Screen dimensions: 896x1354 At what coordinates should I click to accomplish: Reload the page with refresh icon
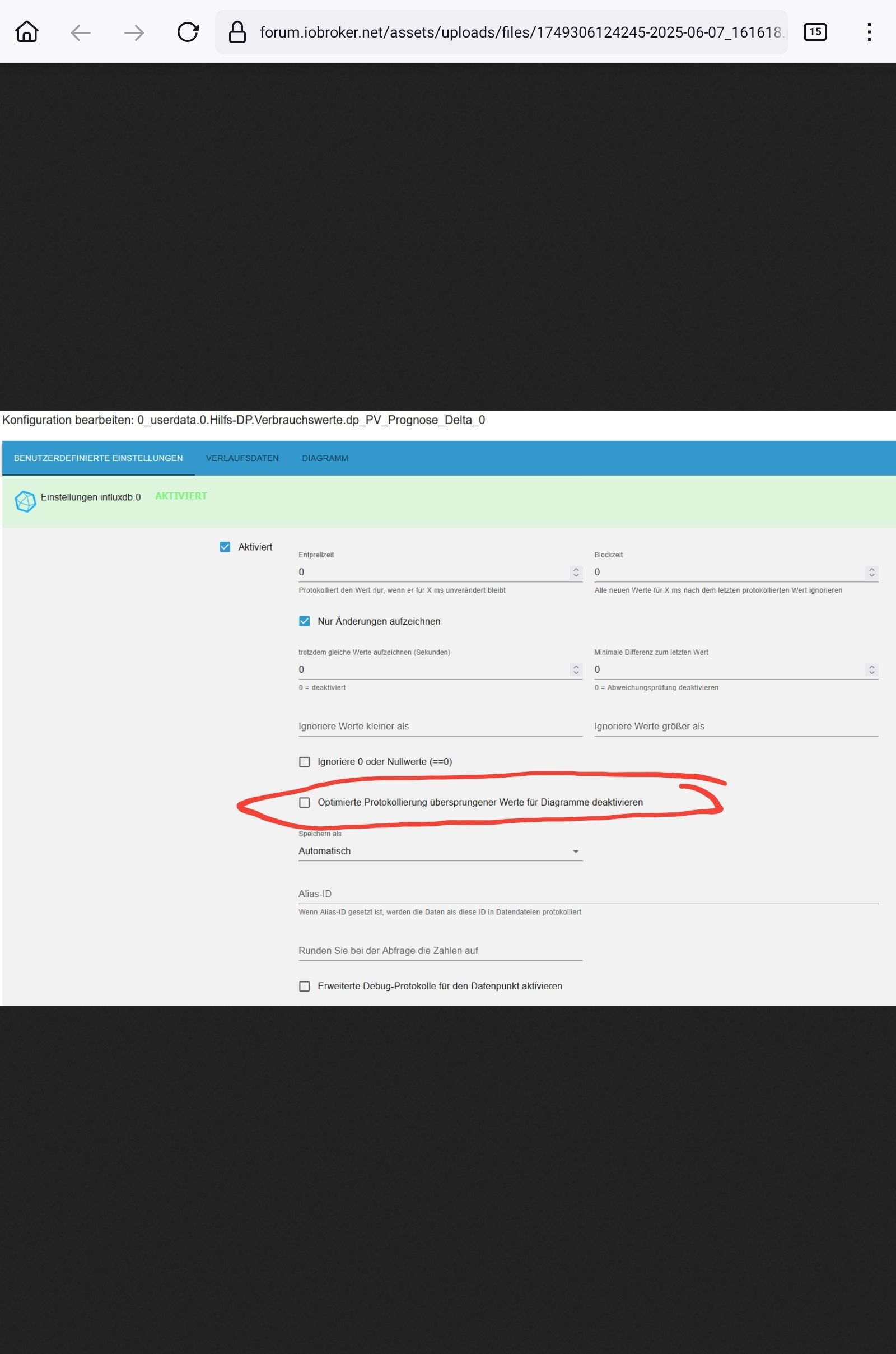click(x=188, y=32)
